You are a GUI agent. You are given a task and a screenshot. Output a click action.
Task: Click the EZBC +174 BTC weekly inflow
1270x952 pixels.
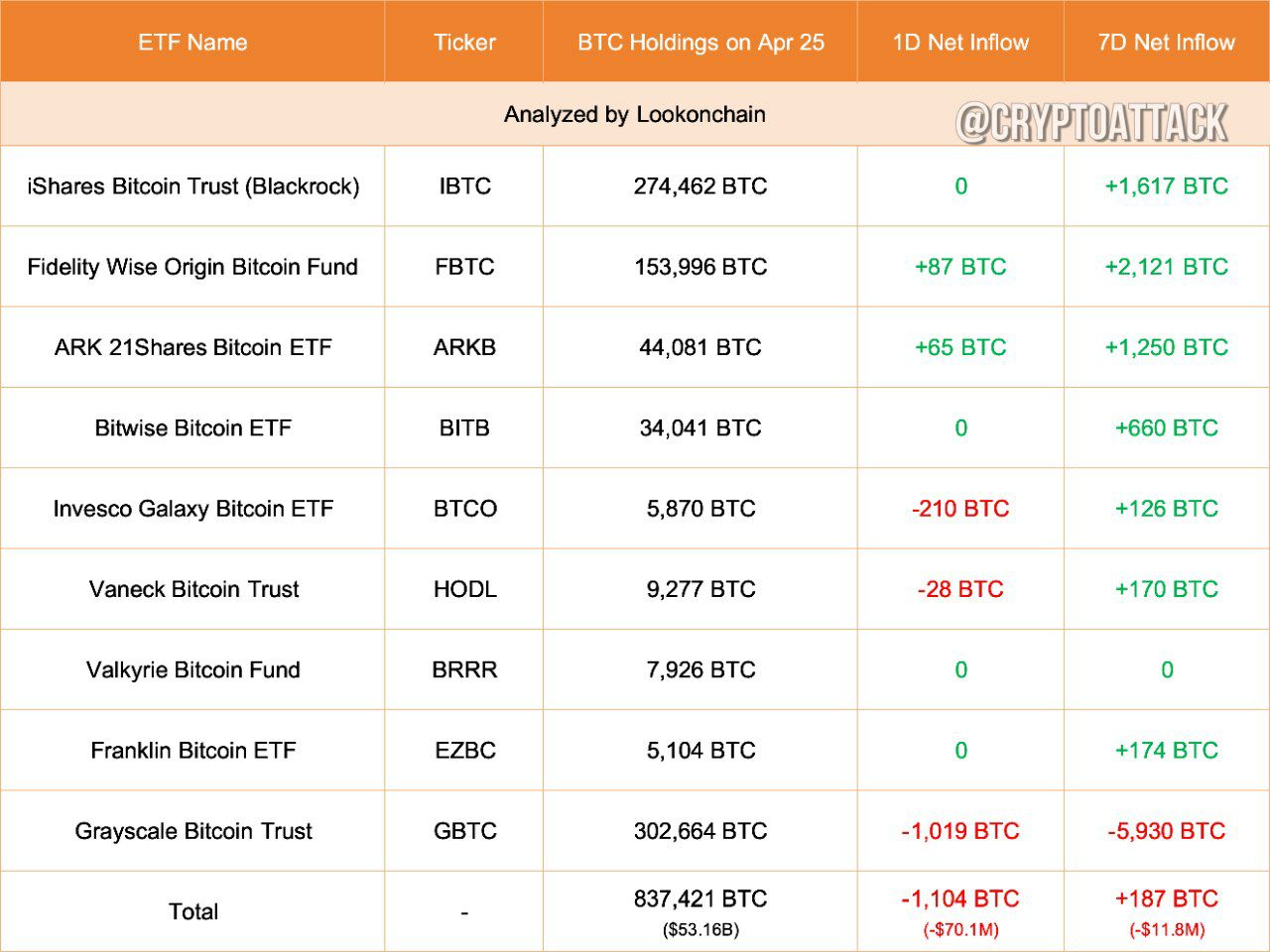coord(1167,751)
